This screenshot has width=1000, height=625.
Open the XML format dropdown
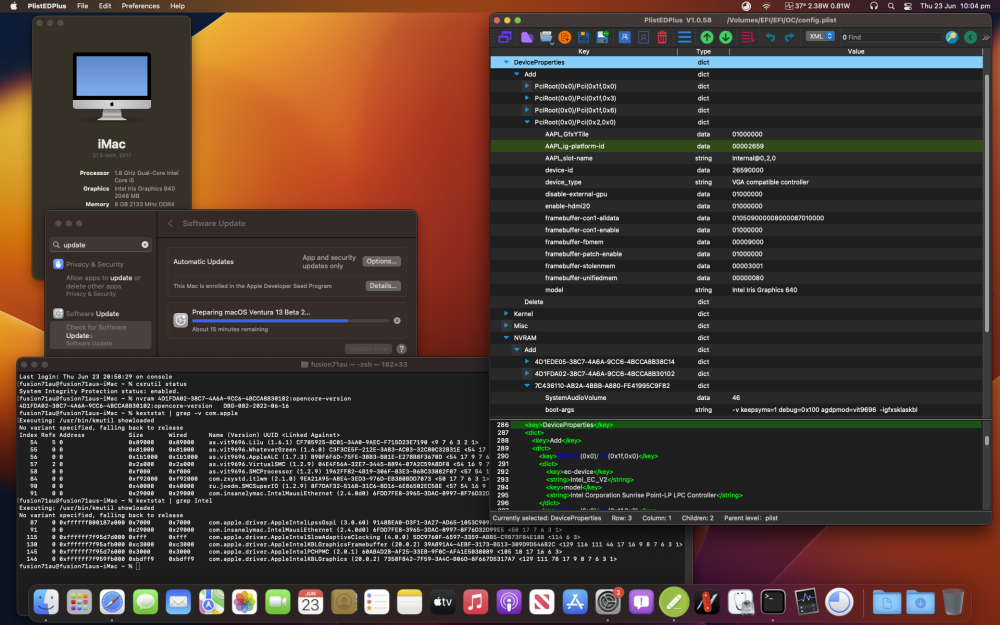pos(820,36)
